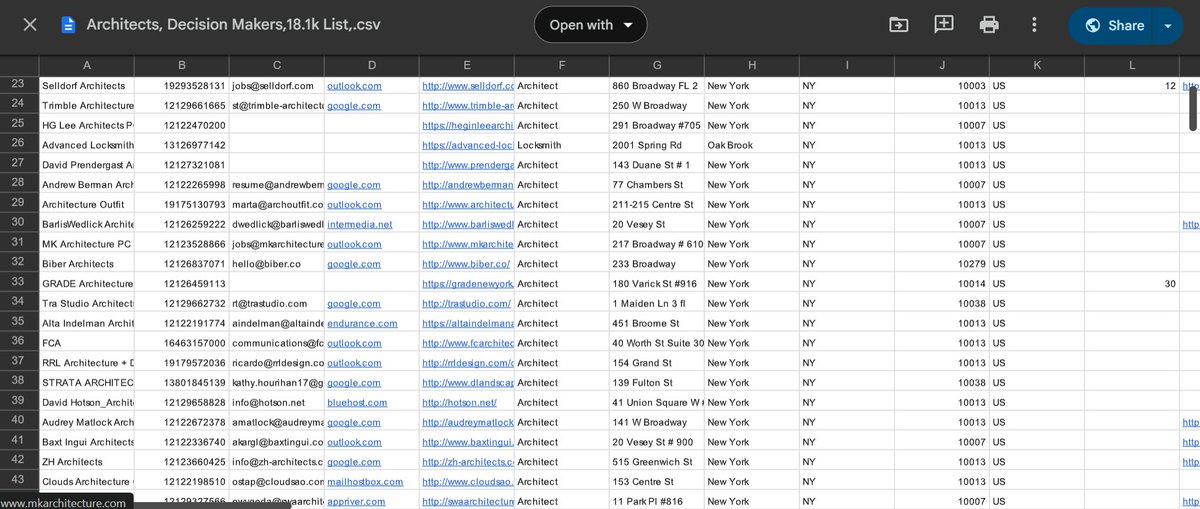
Task: Select the 'ZH Architects' cell
Action: [x=86, y=462]
